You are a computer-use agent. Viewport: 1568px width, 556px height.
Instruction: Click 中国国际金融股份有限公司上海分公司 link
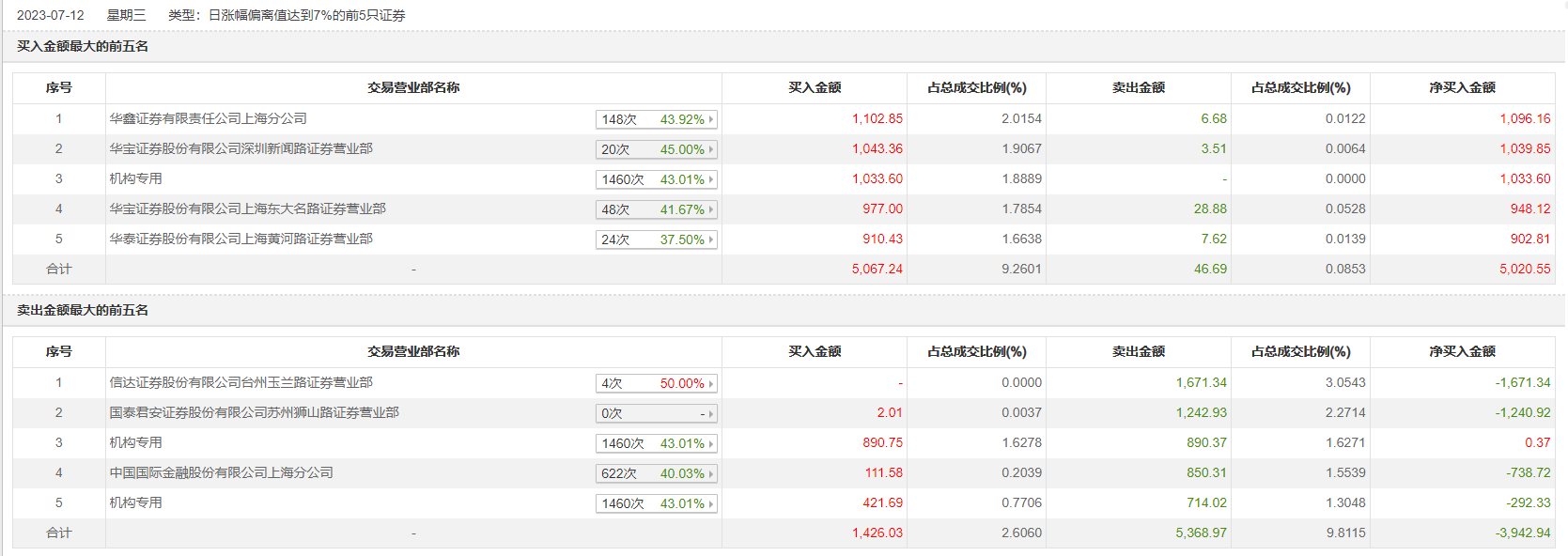coord(221,473)
